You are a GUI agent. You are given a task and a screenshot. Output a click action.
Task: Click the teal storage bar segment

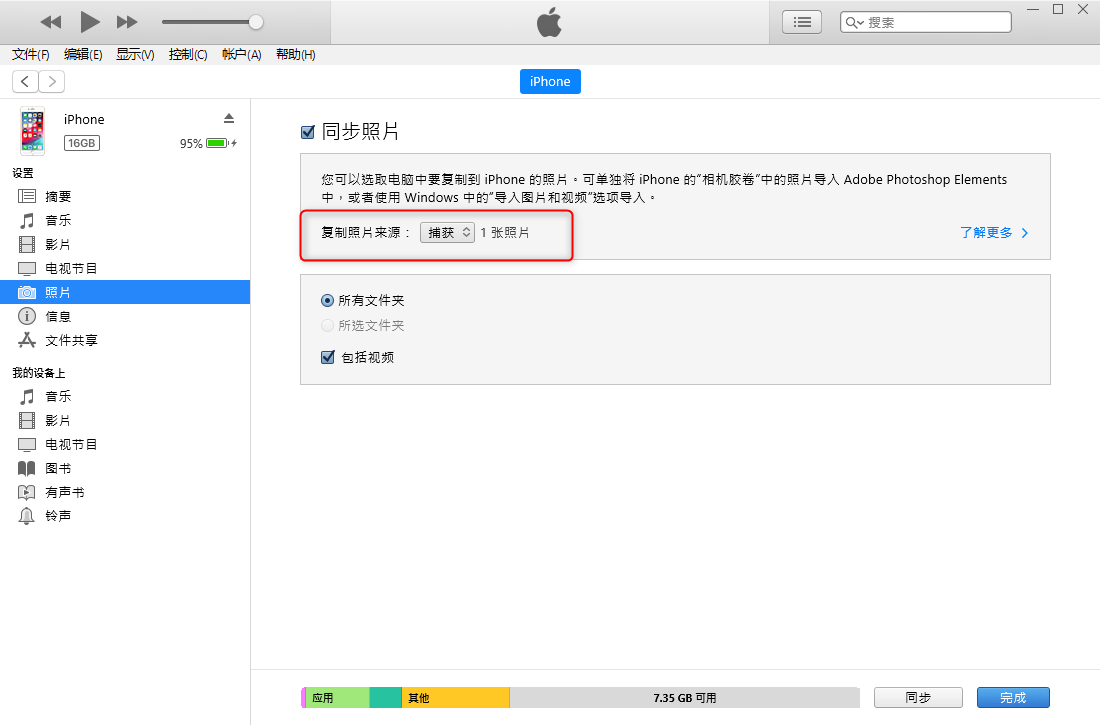click(386, 698)
